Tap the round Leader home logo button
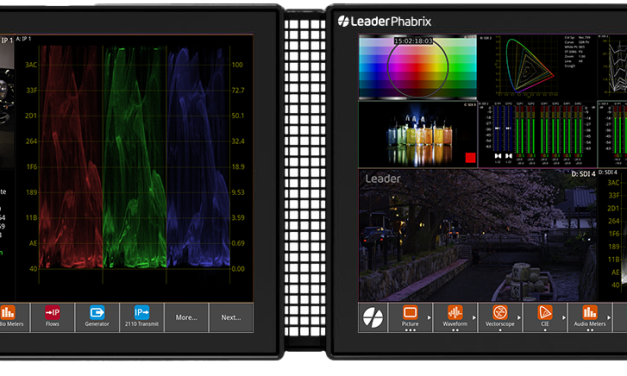Image resolution: width=627 pixels, height=376 pixels. point(373,318)
